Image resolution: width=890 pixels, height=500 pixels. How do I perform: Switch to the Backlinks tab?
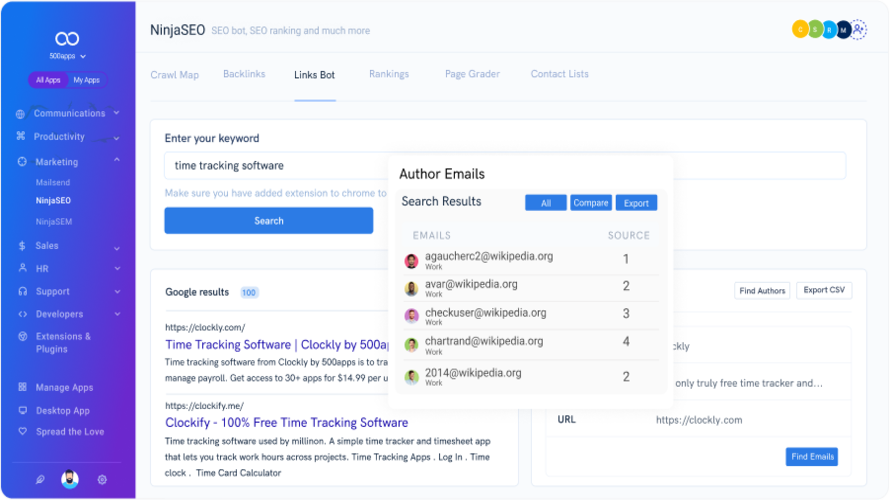(x=244, y=74)
